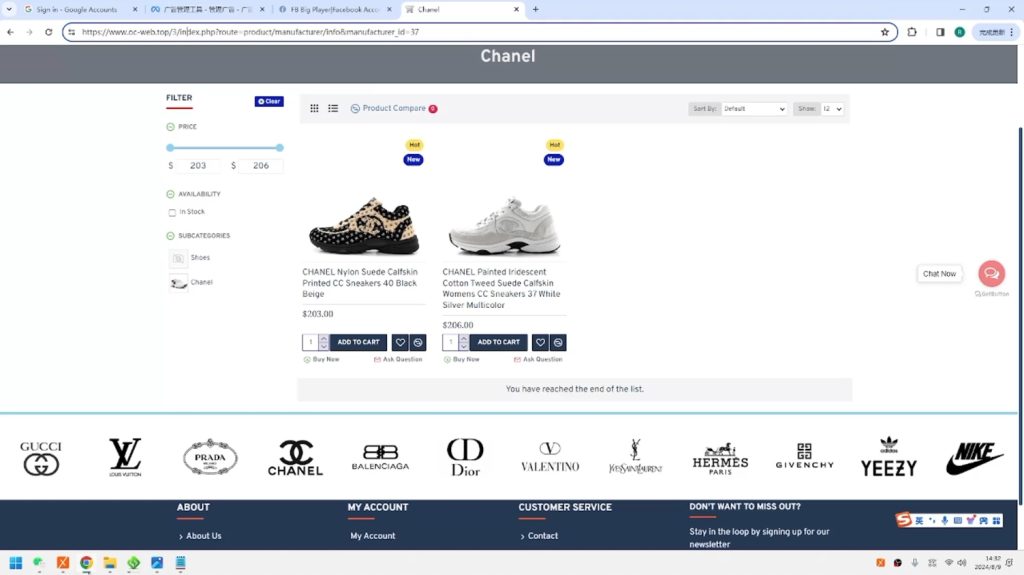This screenshot has width=1024, height=575.
Task: Click the Gucci brand logo
Action: coord(41,458)
